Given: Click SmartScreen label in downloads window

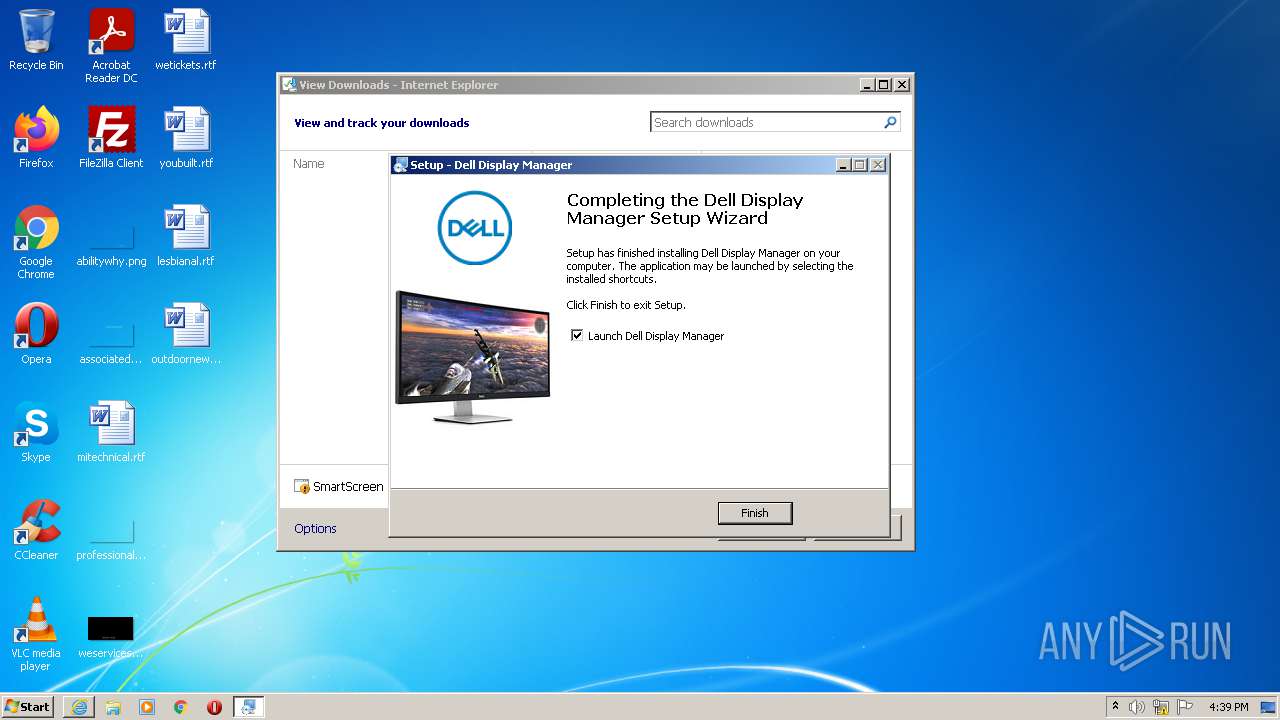Looking at the screenshot, I should point(348,486).
